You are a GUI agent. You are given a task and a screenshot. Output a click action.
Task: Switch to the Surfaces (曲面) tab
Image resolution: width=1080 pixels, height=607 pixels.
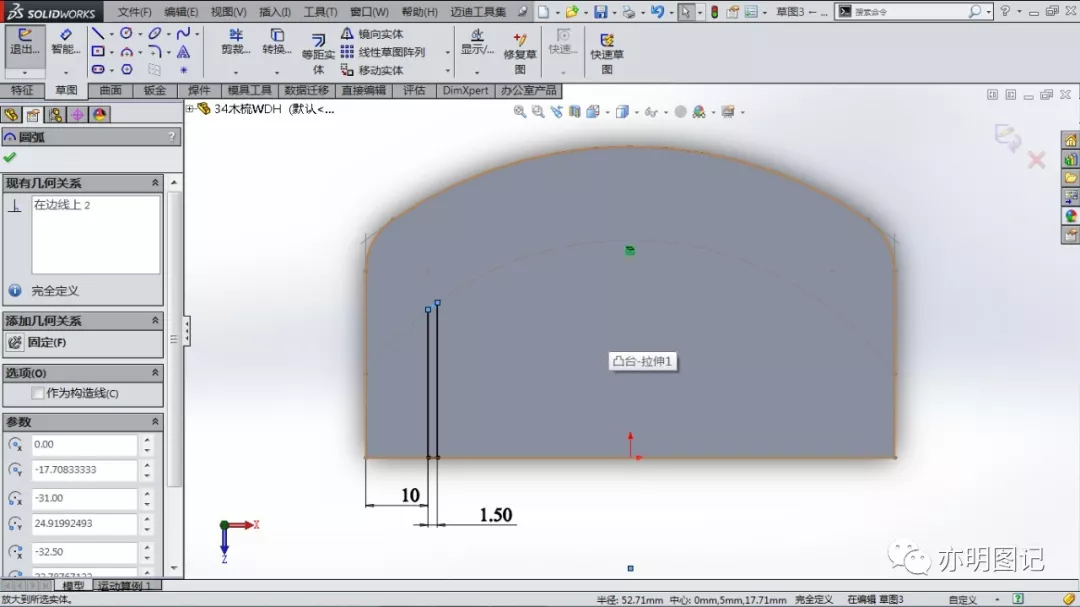tap(110, 90)
